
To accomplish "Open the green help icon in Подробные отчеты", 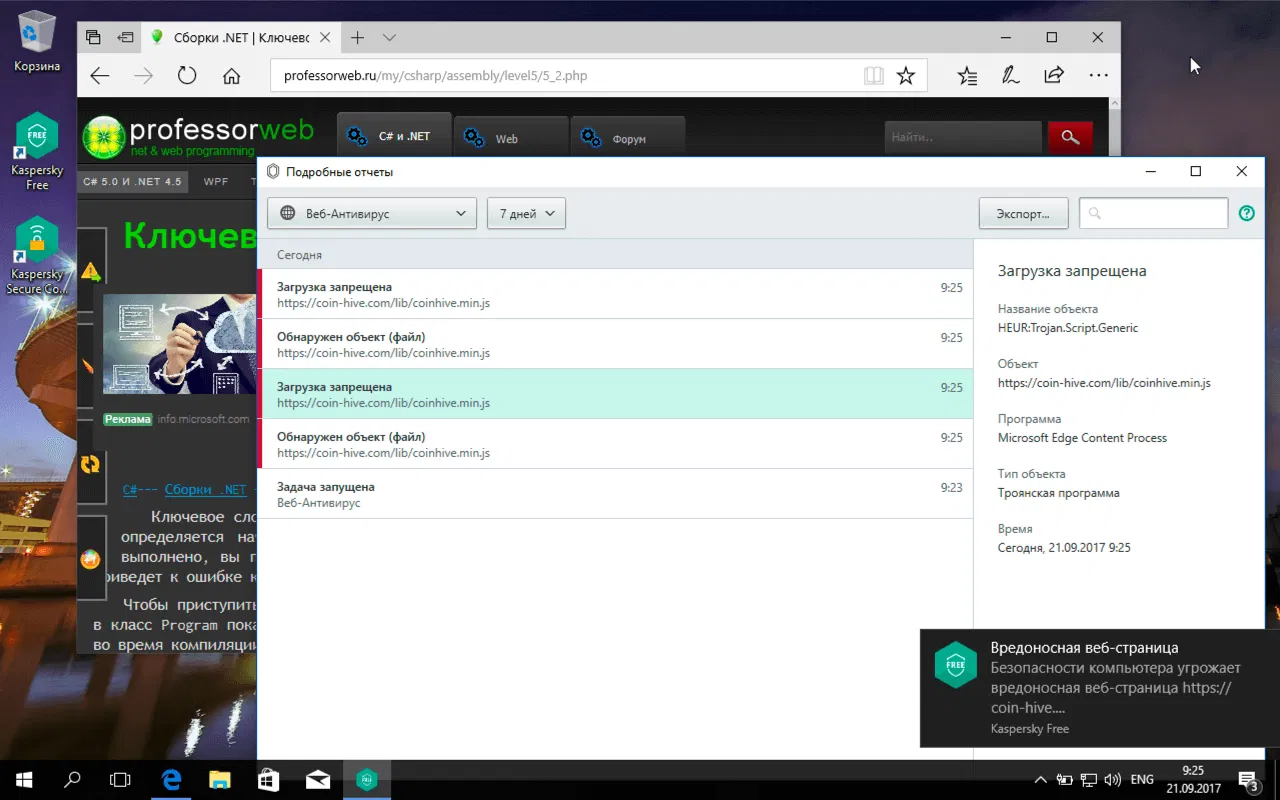I will [x=1246, y=212].
